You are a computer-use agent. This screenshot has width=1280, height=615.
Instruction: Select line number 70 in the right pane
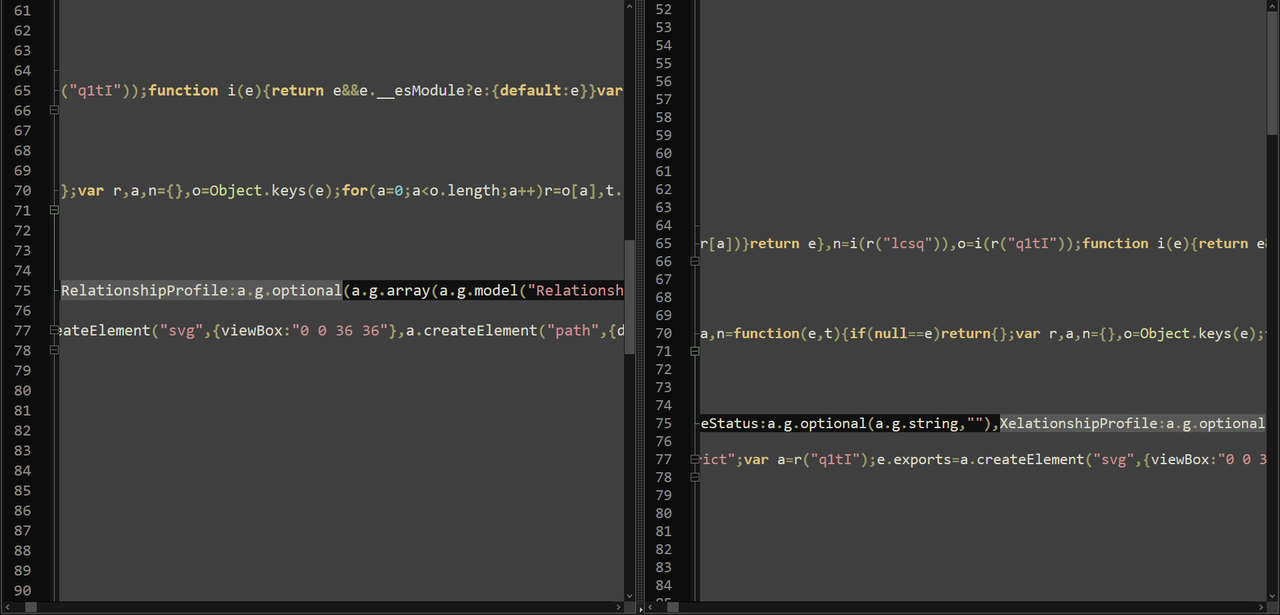[x=663, y=333]
